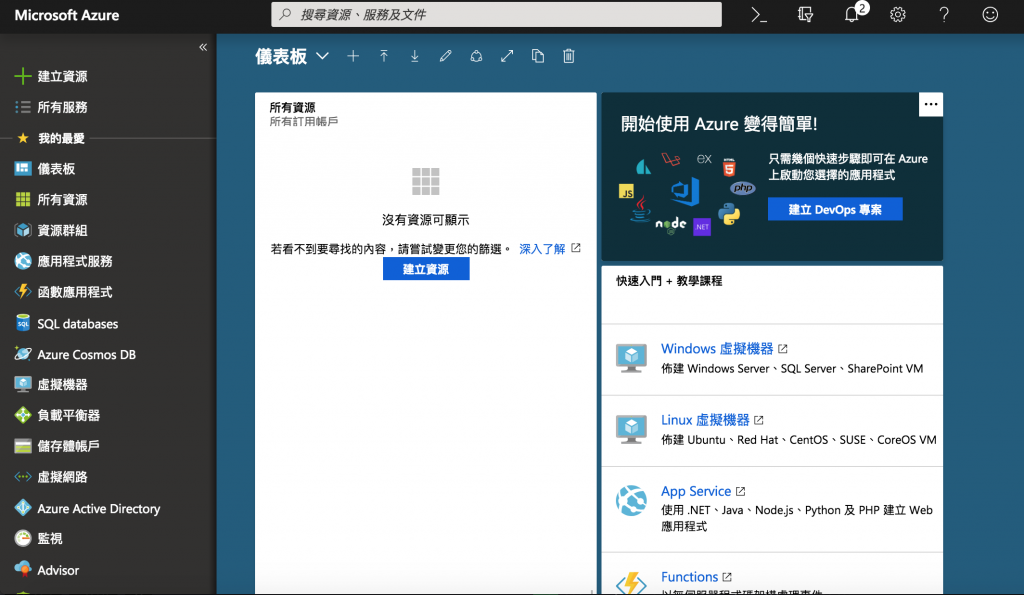
Task: Click the new dashboard plus icon
Action: pyautogui.click(x=353, y=56)
